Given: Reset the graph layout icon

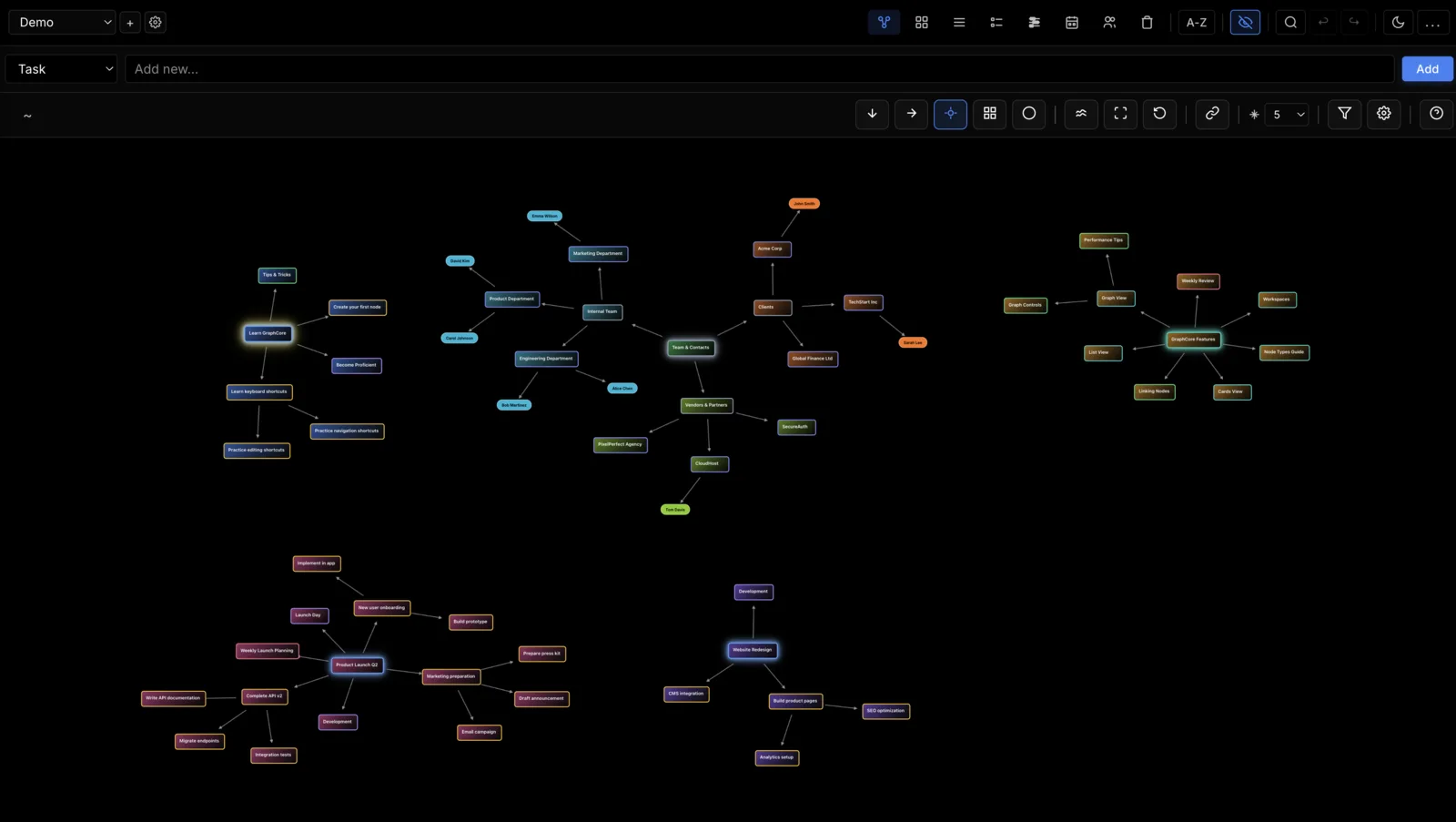Looking at the screenshot, I should tap(1159, 114).
